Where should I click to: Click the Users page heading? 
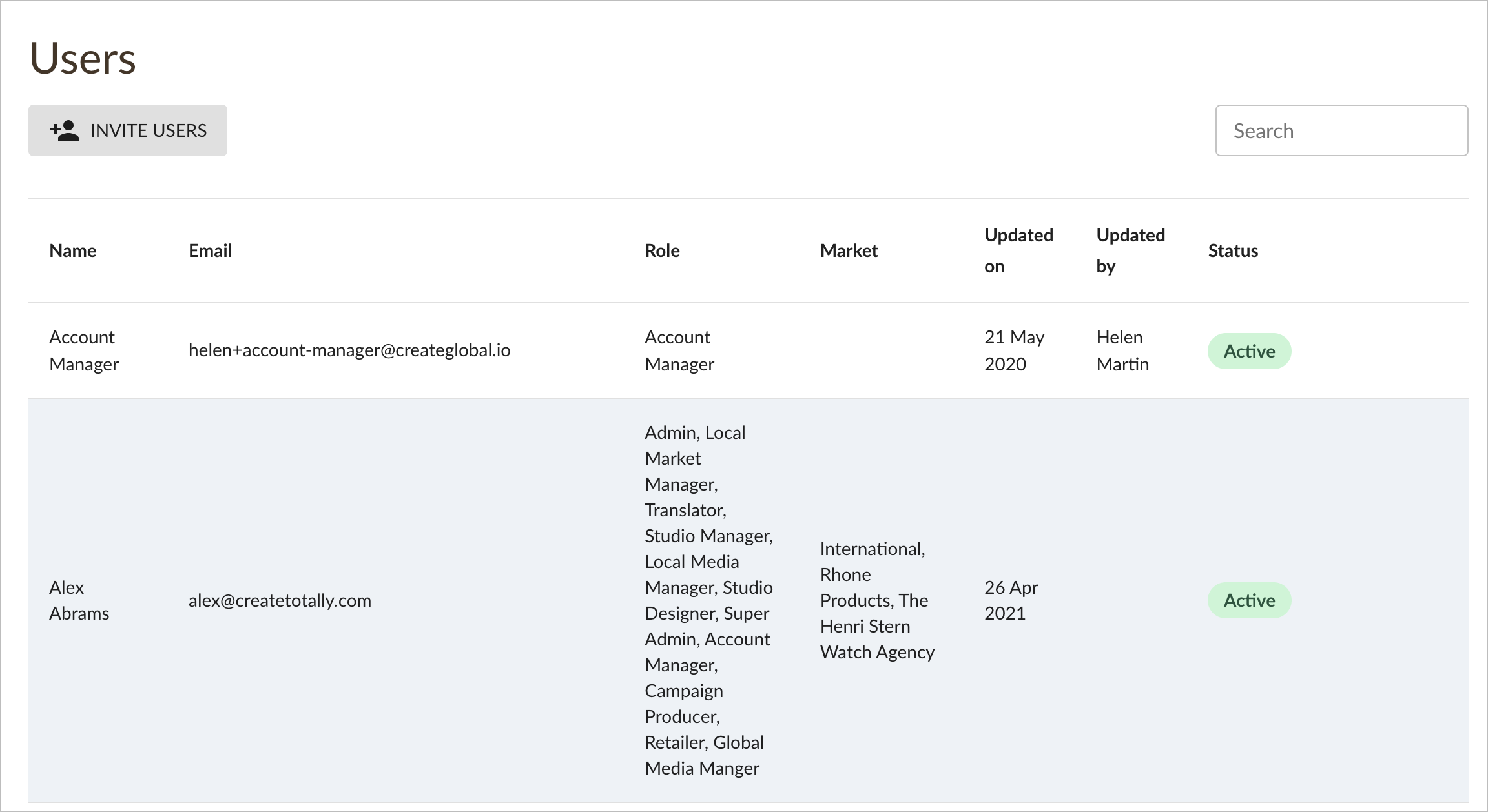click(83, 58)
